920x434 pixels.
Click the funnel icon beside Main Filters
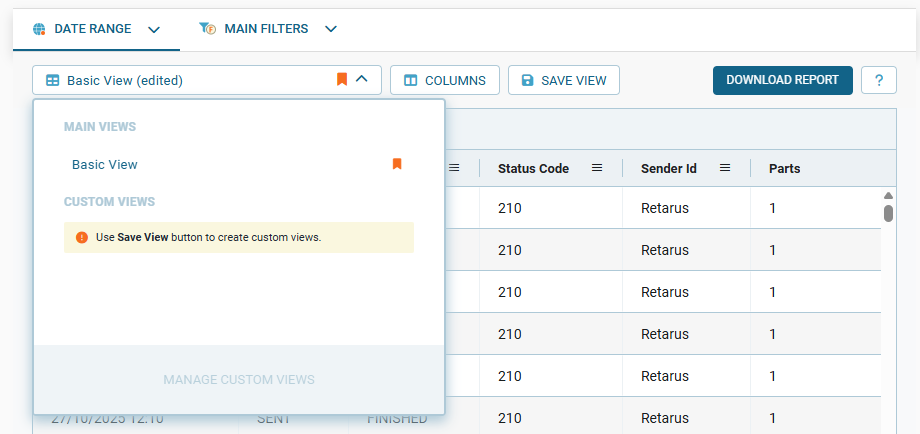[208, 29]
